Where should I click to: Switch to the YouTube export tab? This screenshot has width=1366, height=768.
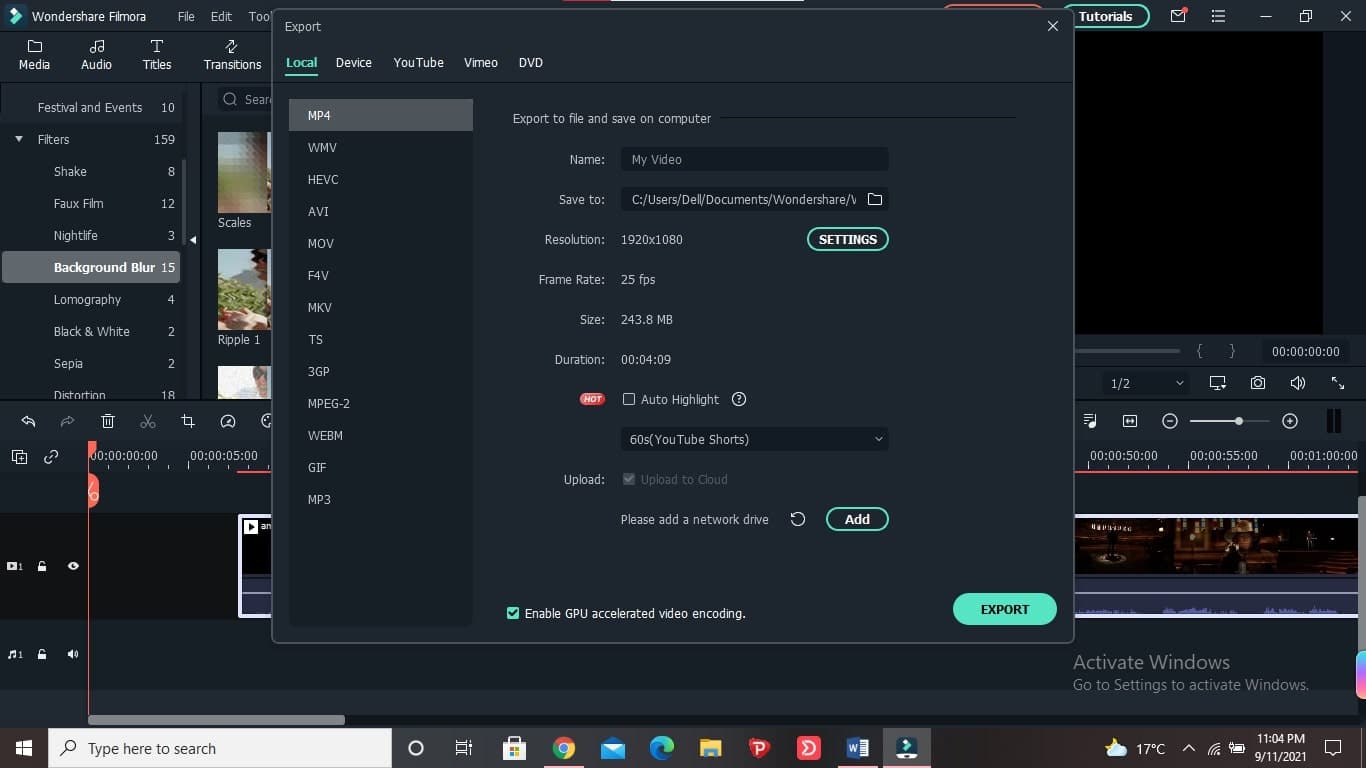418,62
